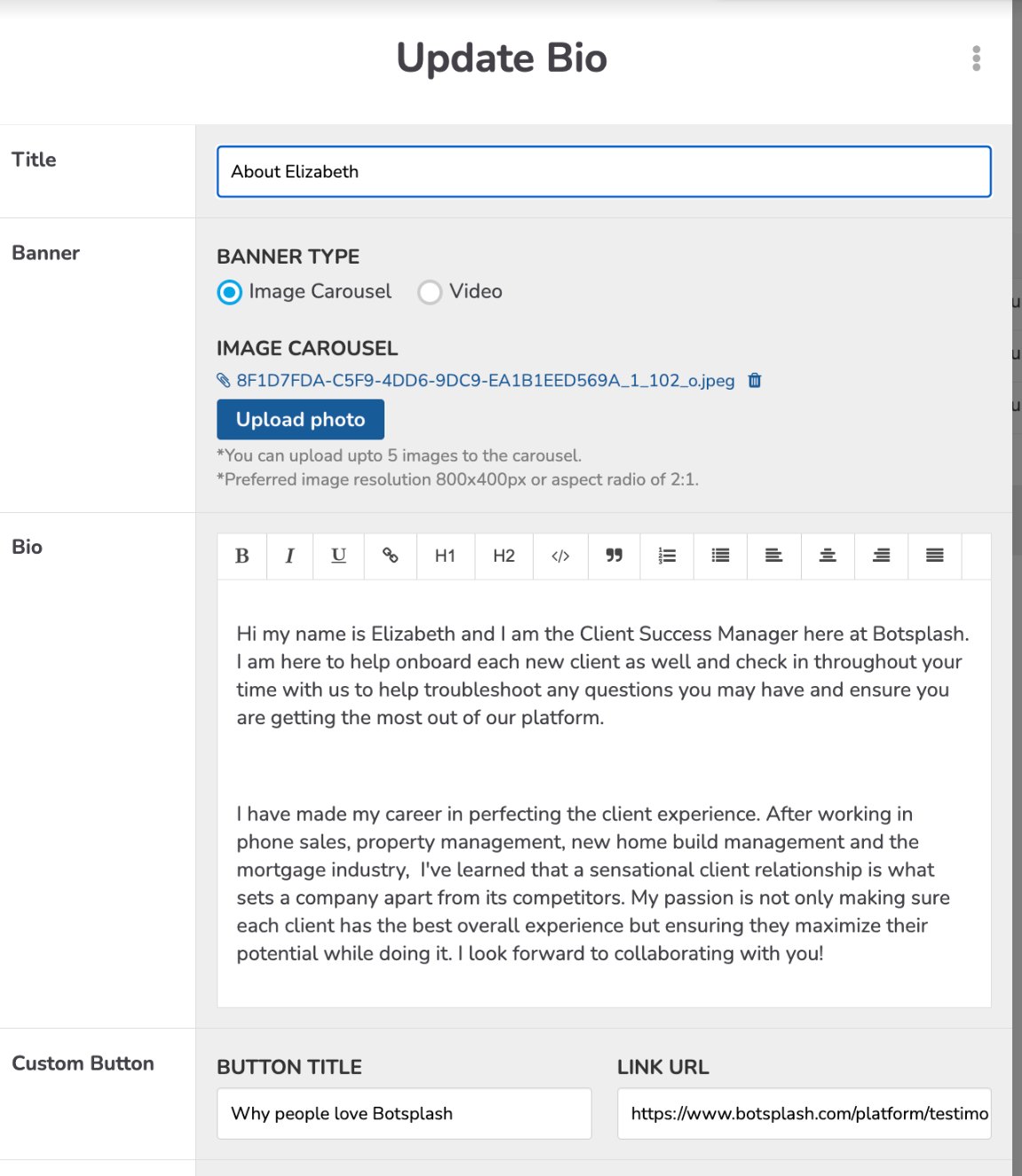Justify the bio text
Screen dimensions: 1022x1176
(x=934, y=556)
